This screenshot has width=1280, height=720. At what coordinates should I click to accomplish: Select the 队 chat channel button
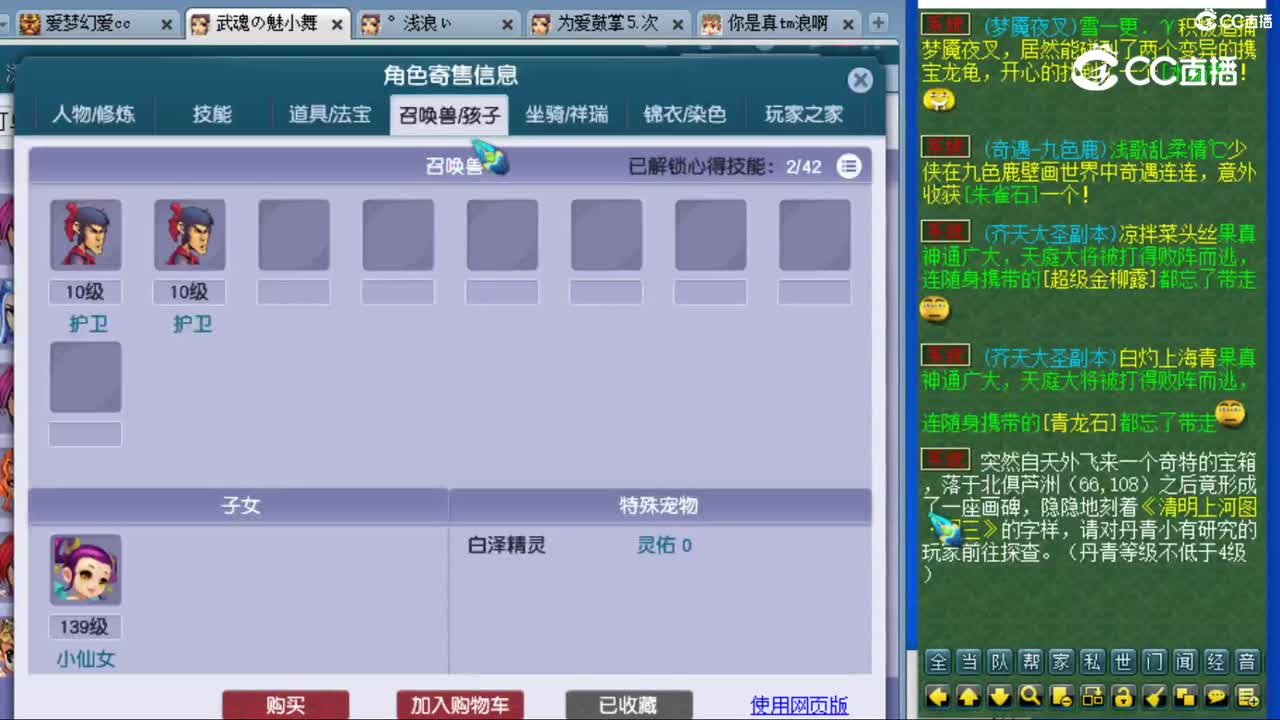(999, 662)
